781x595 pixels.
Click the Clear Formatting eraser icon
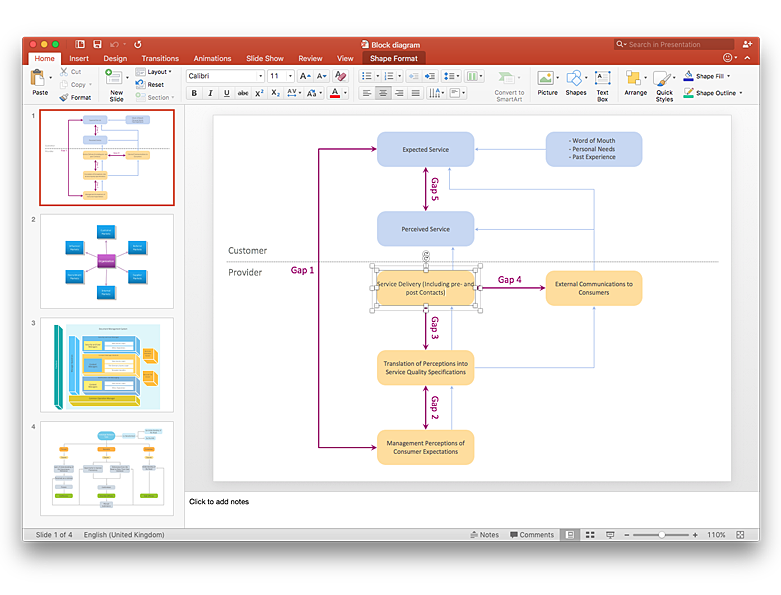tap(340, 76)
